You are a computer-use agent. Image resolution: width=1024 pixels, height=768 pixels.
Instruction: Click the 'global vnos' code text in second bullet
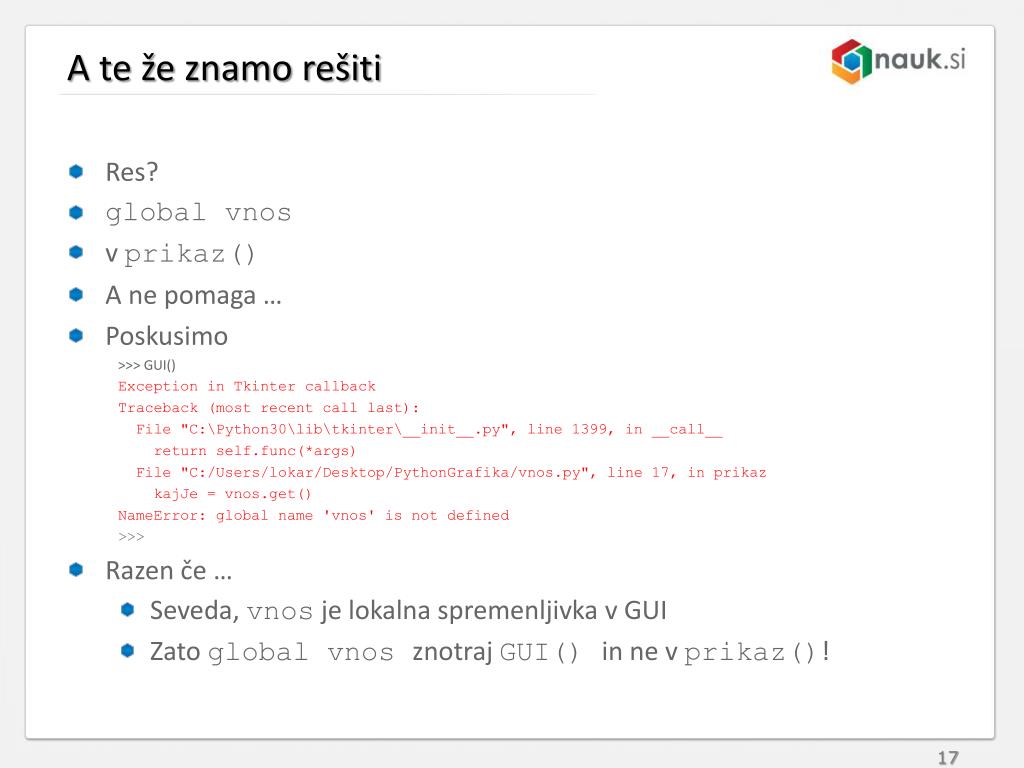(199, 213)
